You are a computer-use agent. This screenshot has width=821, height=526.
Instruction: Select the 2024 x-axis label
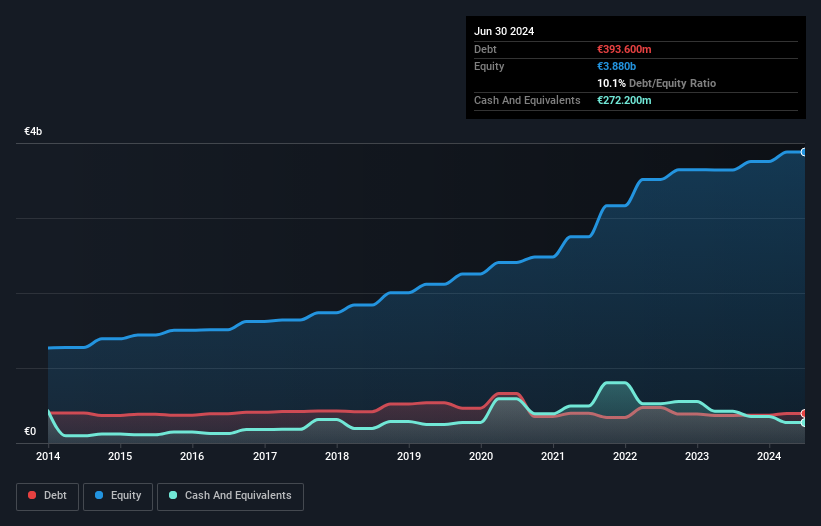pyautogui.click(x=769, y=456)
